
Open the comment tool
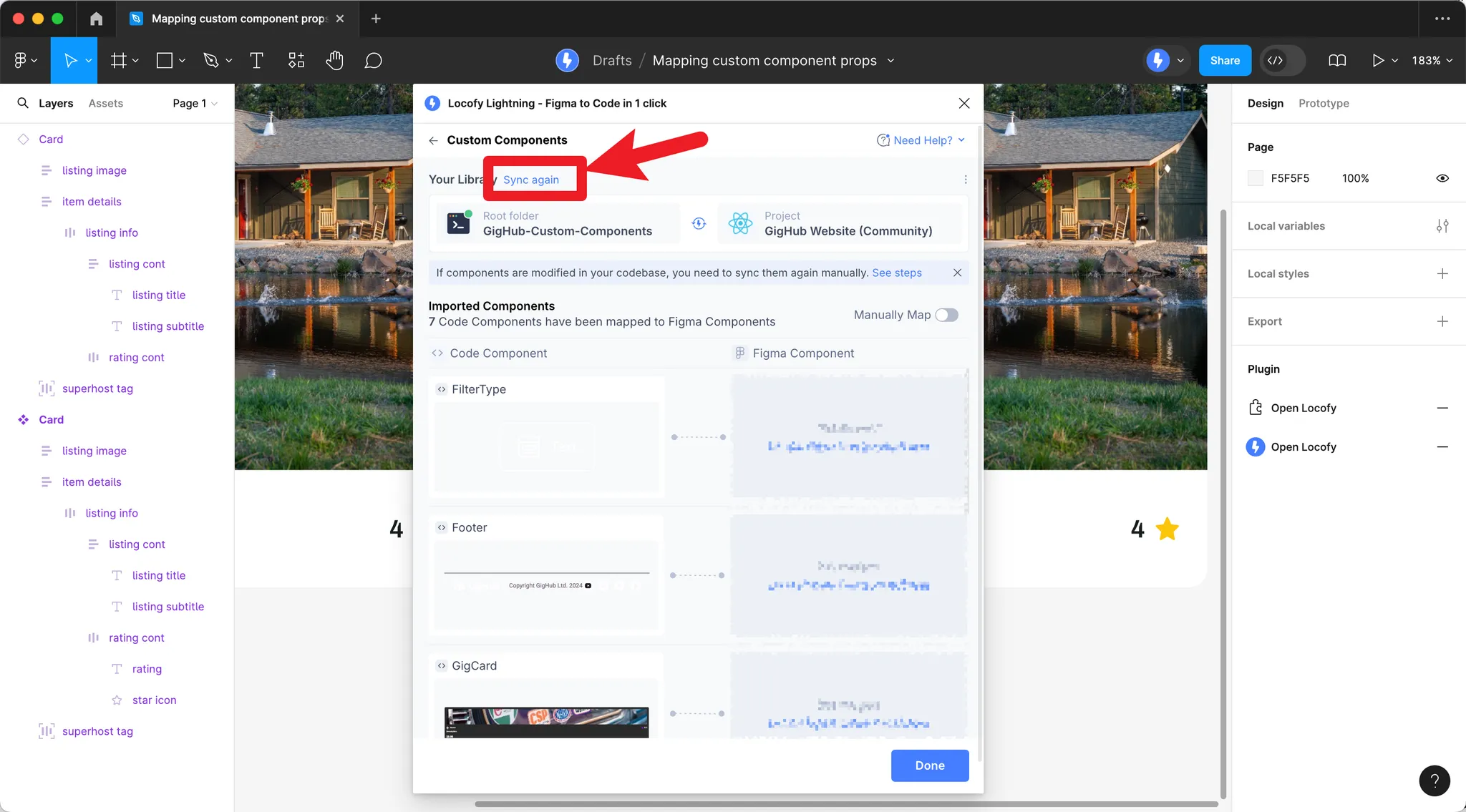point(374,60)
